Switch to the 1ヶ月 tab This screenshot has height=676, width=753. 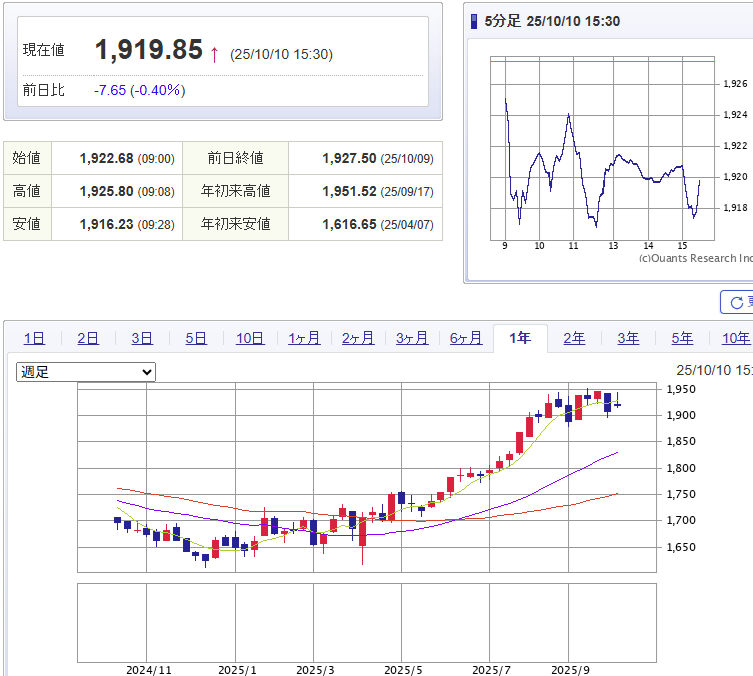click(304, 338)
